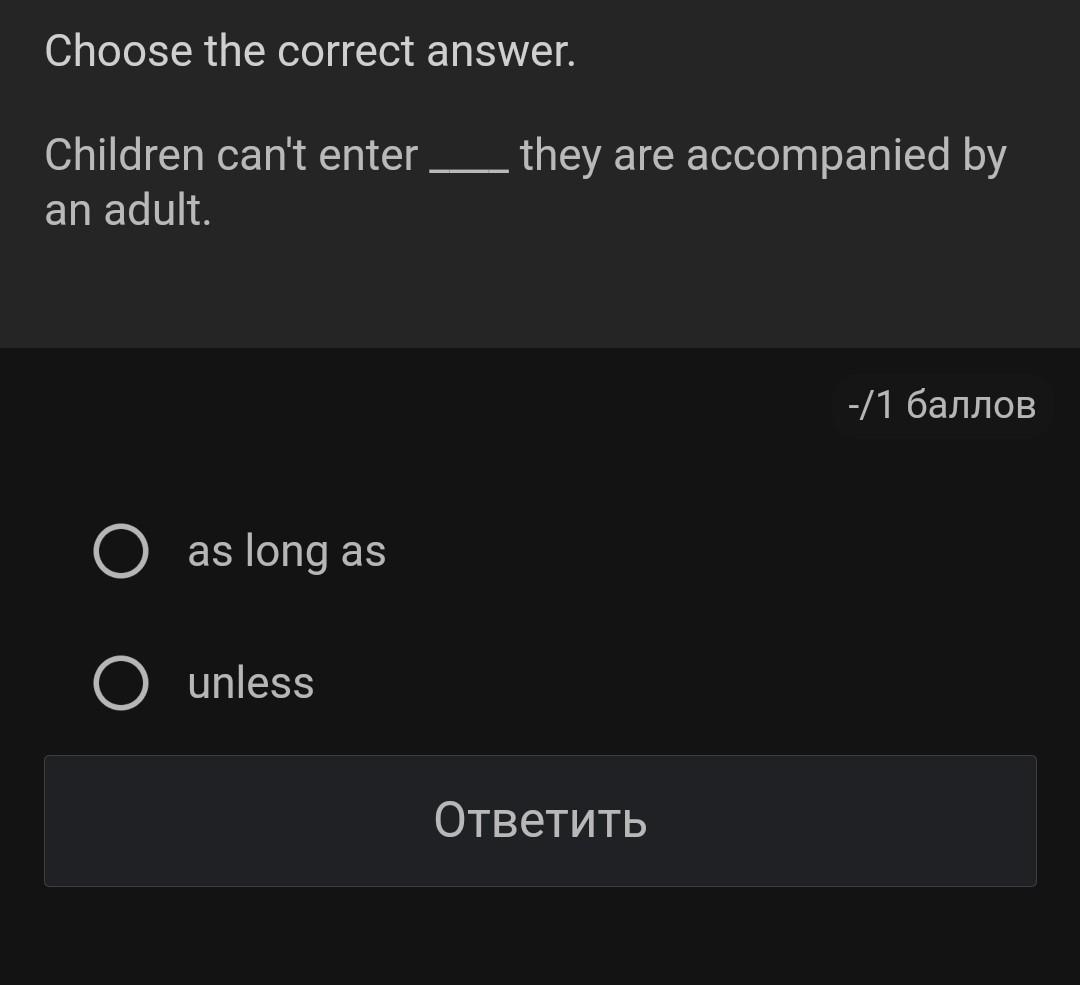The width and height of the screenshot is (1080, 985).
Task: Click the word "are" in the question
Action: click(644, 157)
